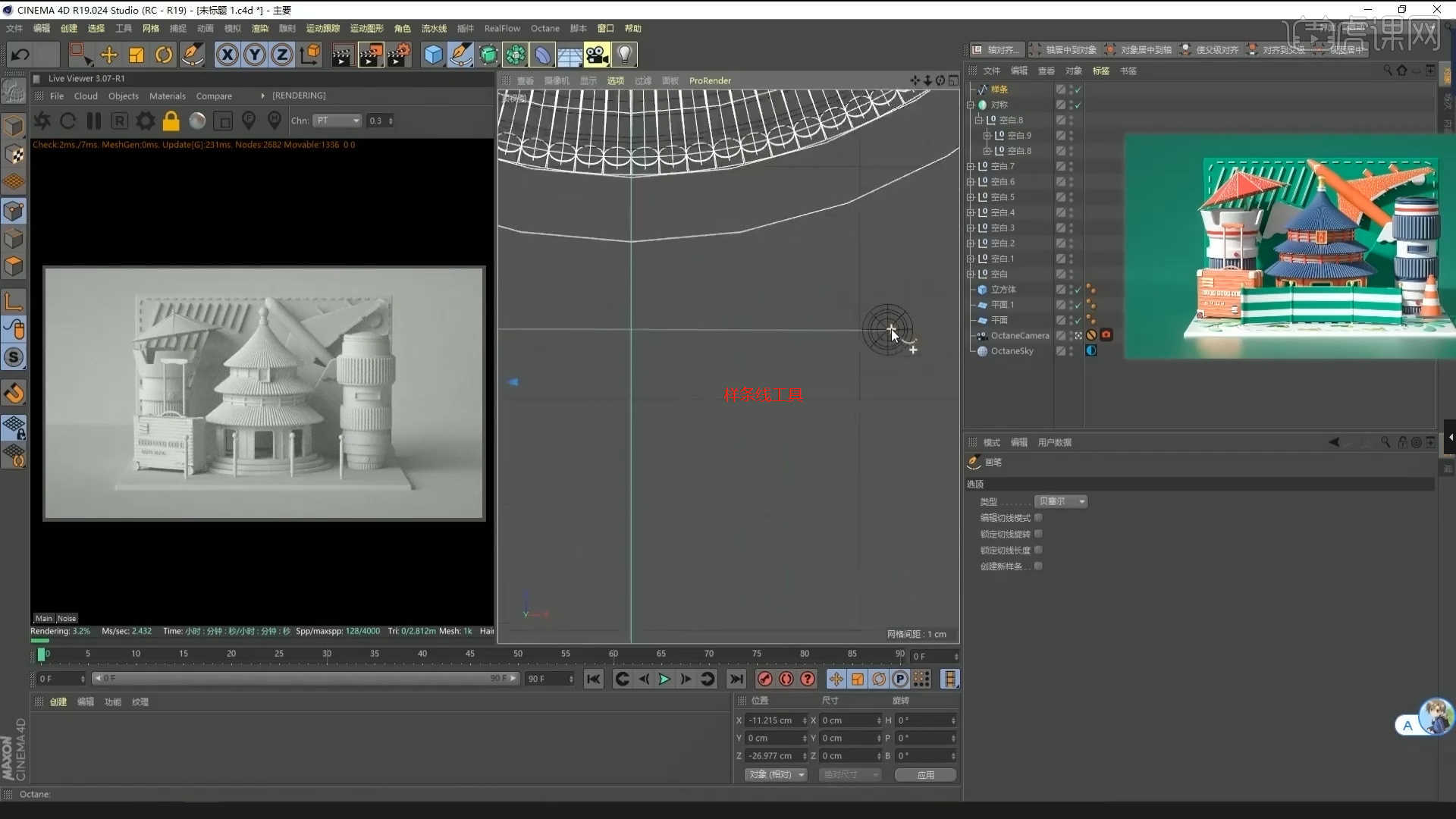Add a cube primitive object
The image size is (1456, 819).
[433, 55]
